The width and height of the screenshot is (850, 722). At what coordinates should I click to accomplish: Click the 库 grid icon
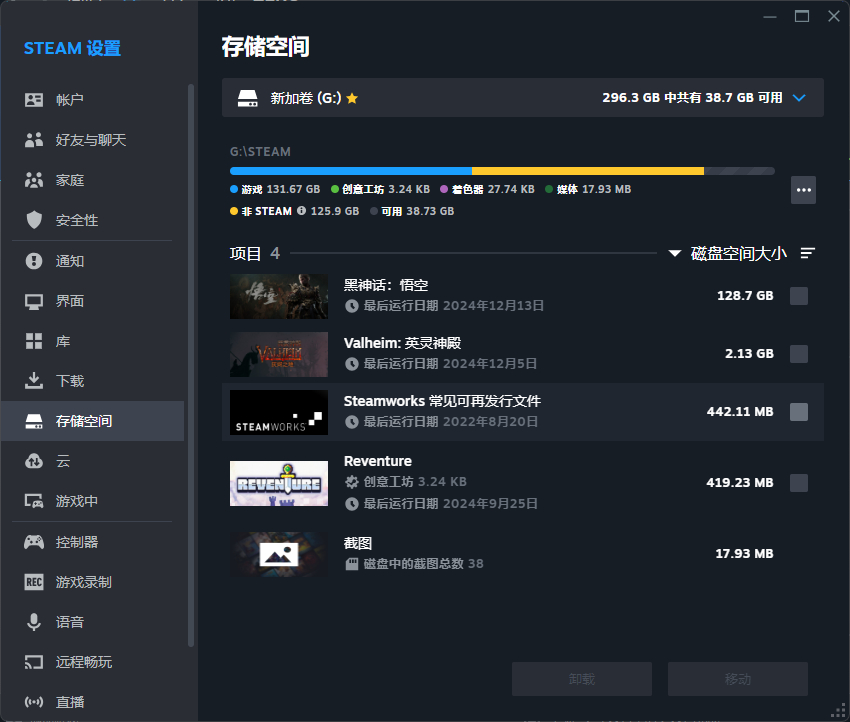click(34, 341)
